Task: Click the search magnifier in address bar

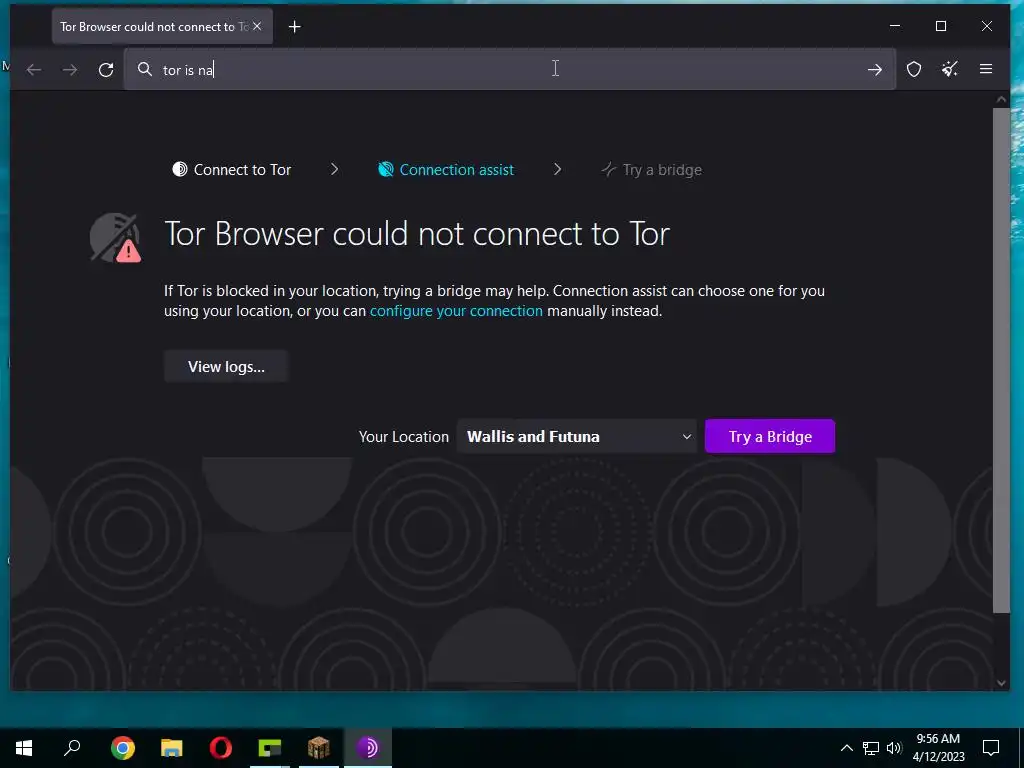Action: (145, 69)
